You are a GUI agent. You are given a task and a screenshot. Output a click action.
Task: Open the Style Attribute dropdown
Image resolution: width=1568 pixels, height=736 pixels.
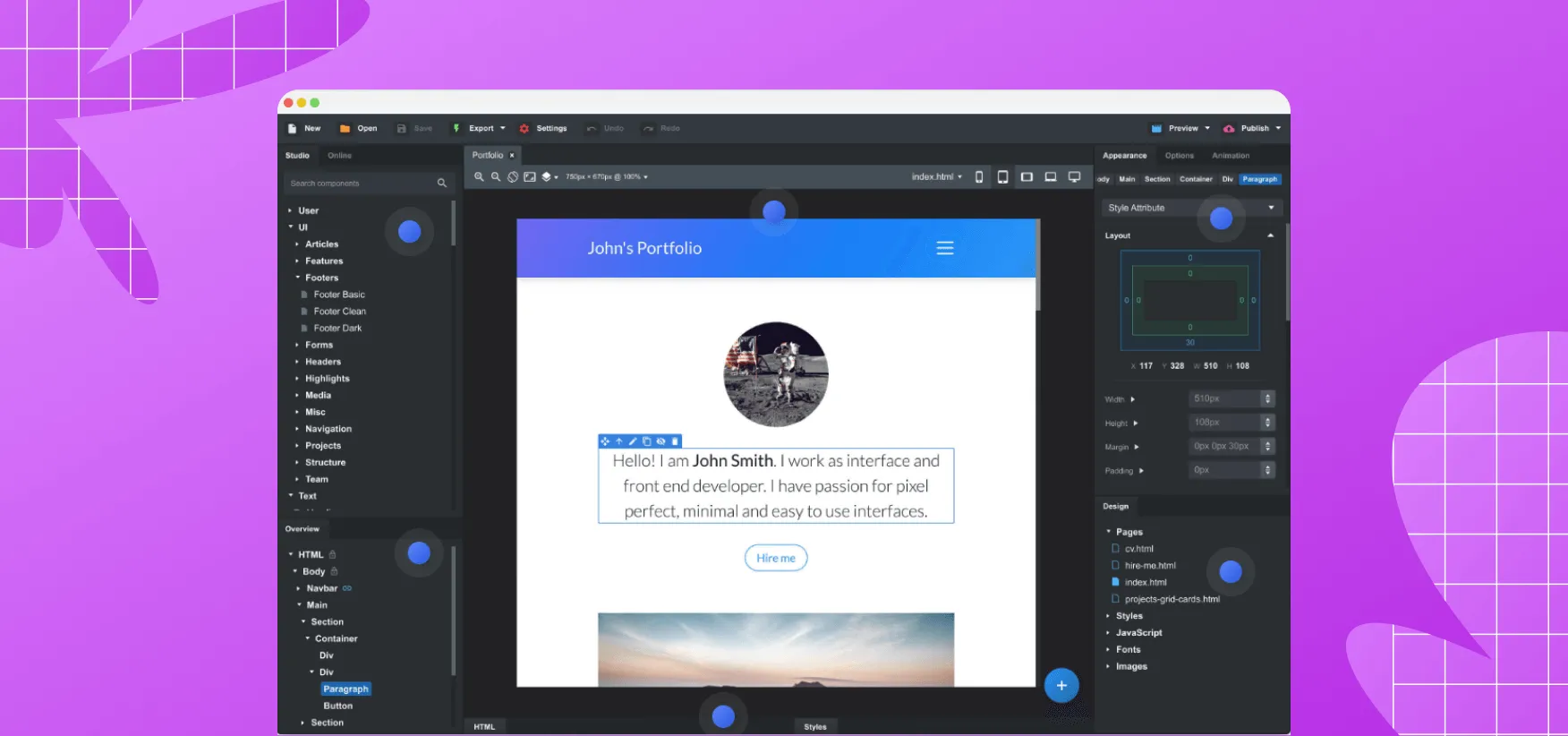coord(1192,208)
